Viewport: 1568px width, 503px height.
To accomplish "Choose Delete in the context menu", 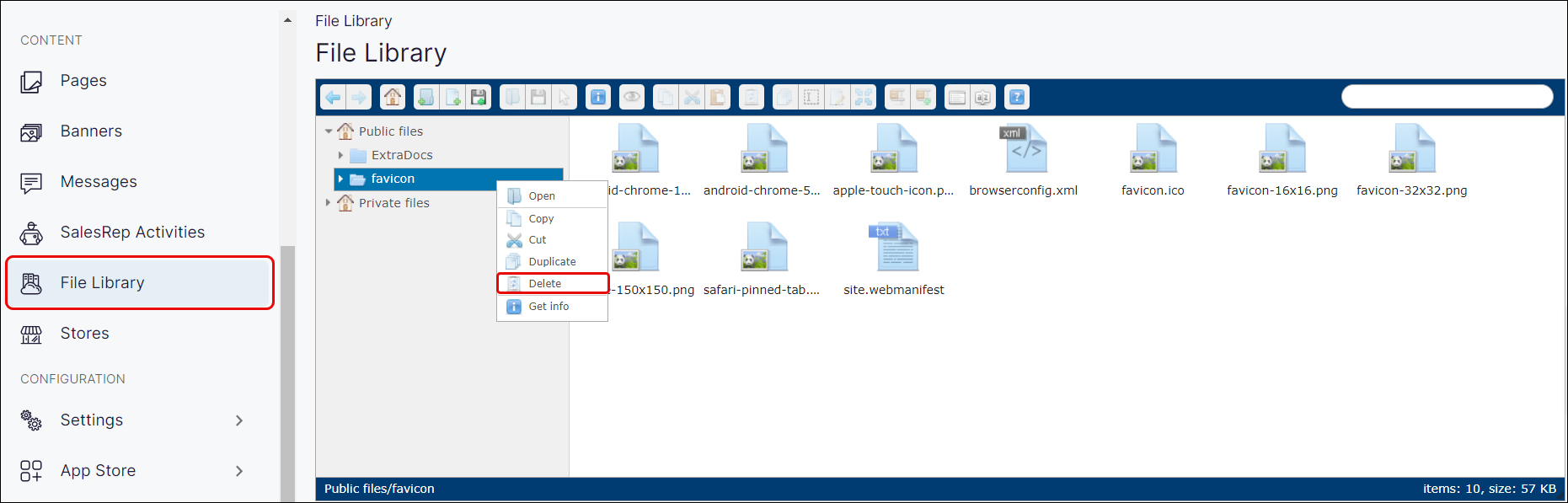I will [x=545, y=284].
